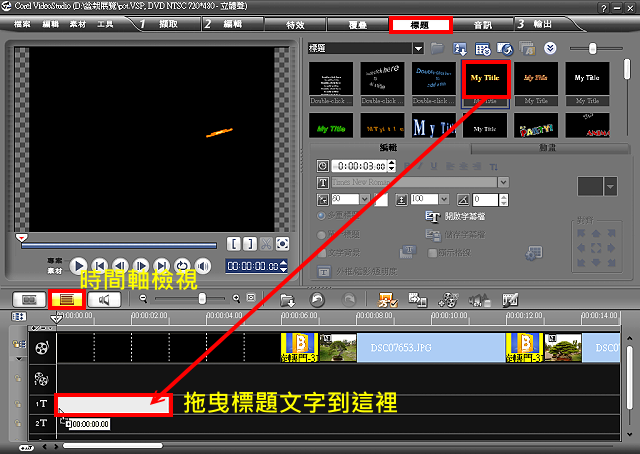The image size is (640, 454).
Task: Undo the last action
Action: [317, 300]
